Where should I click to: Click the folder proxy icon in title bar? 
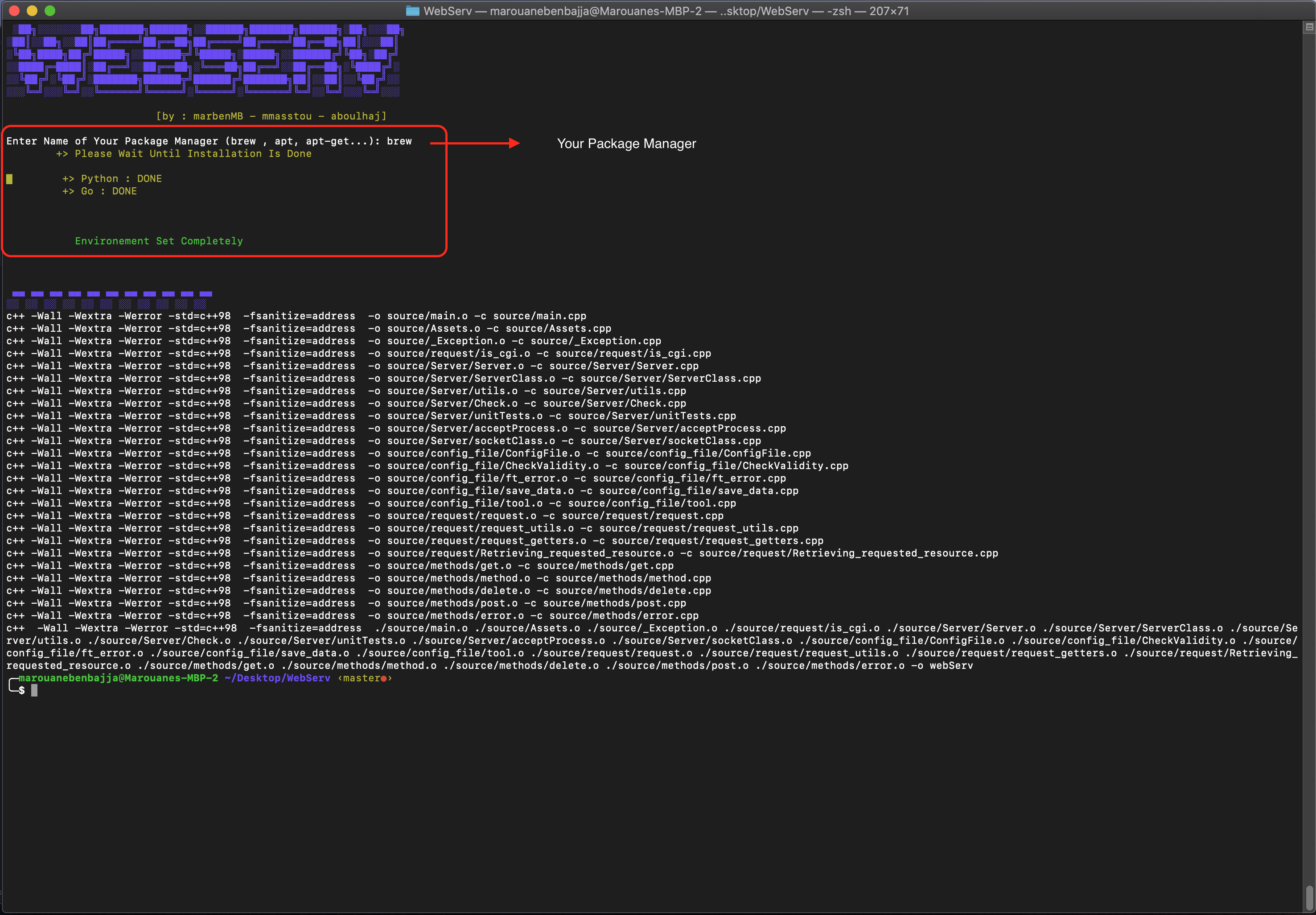pos(412,11)
